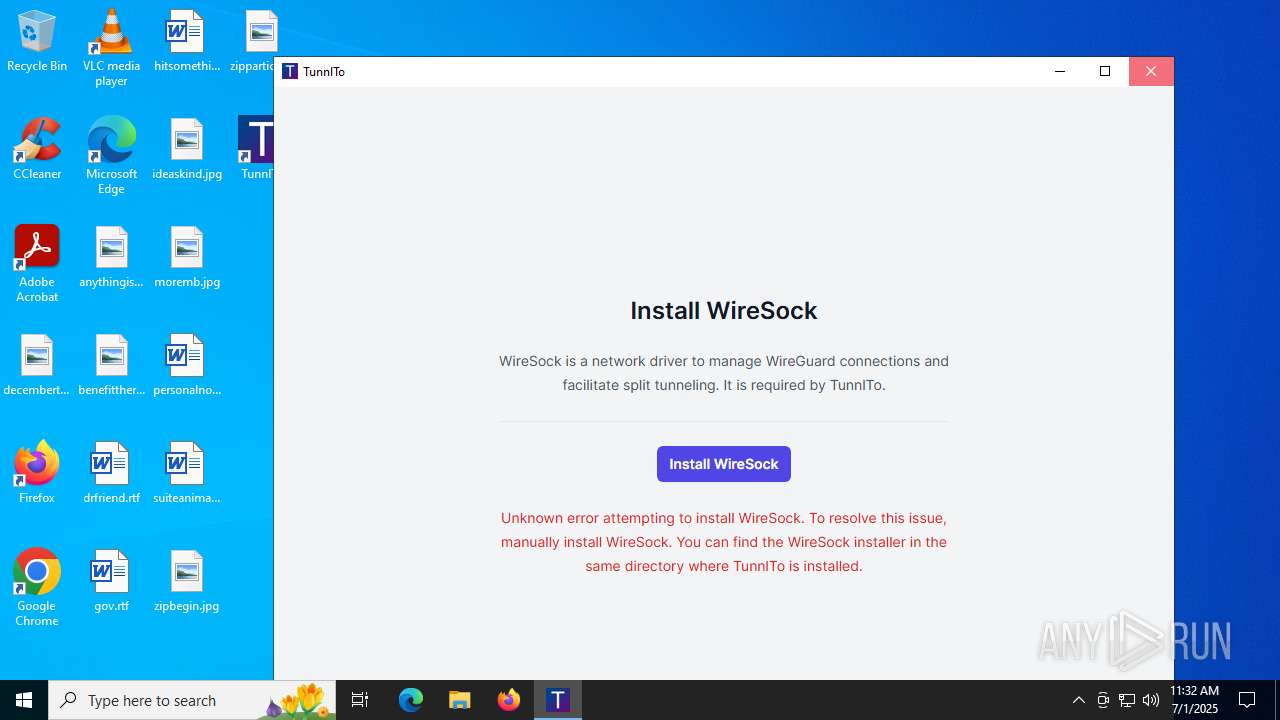Screen dimensions: 1280x720
Task: Select the gov.rtf document icon
Action: 111,581
